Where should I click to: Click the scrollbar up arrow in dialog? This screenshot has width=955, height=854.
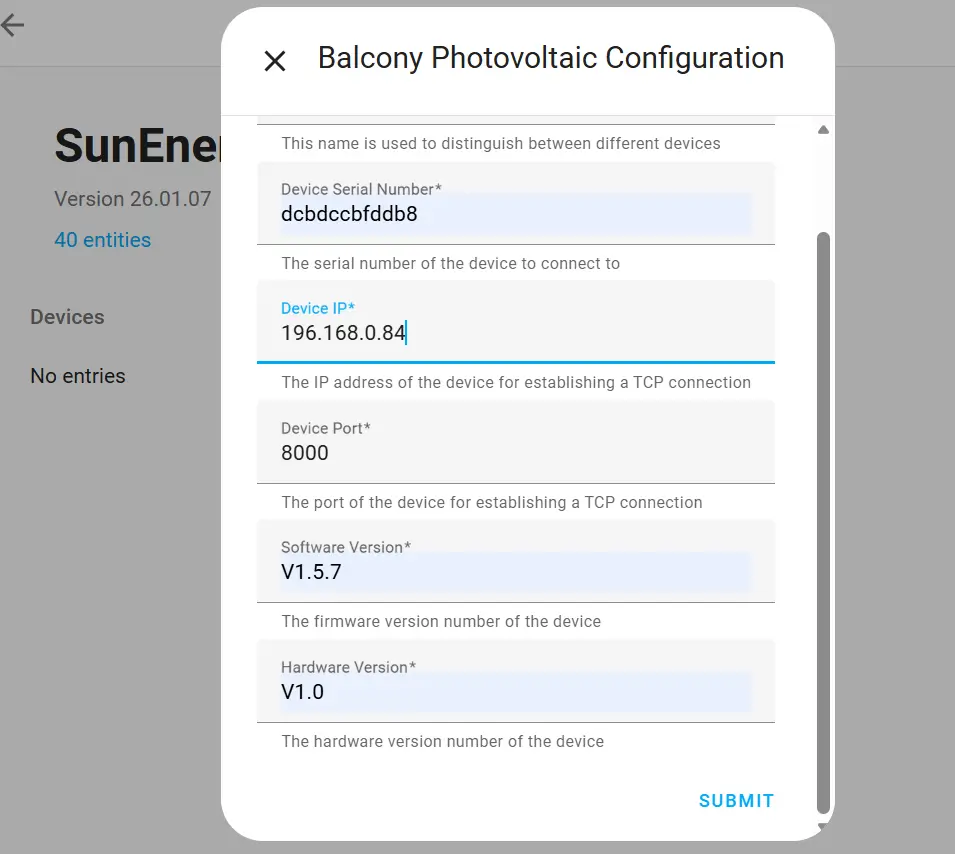click(x=823, y=130)
